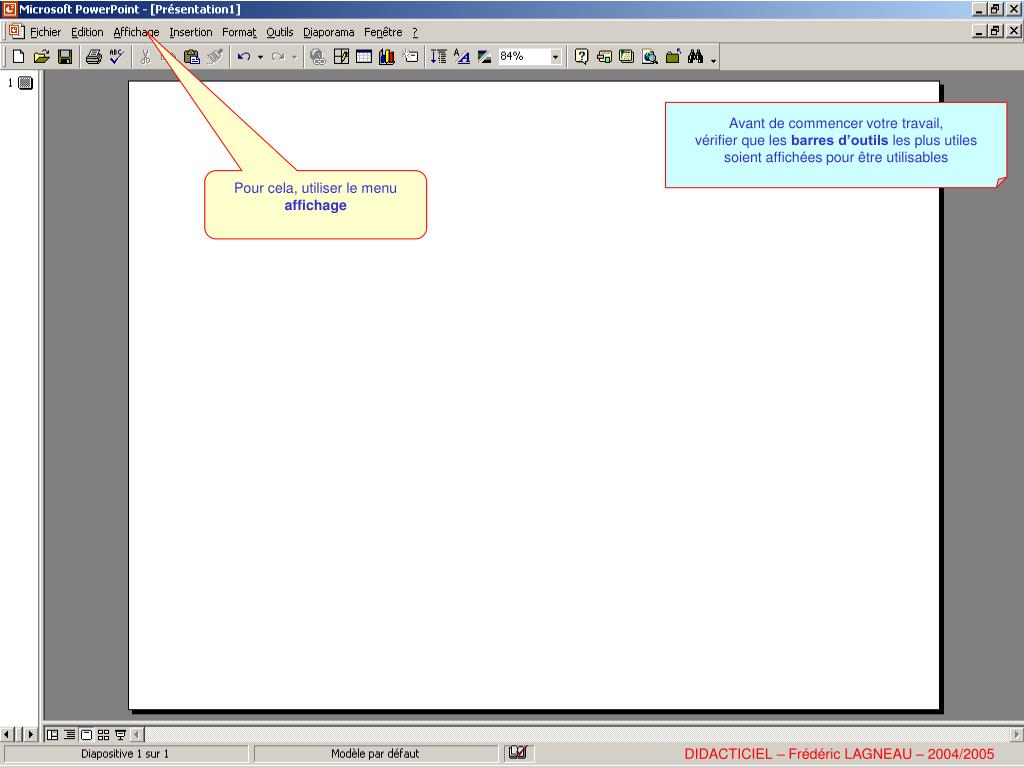Click the Insert Table icon

point(364,57)
